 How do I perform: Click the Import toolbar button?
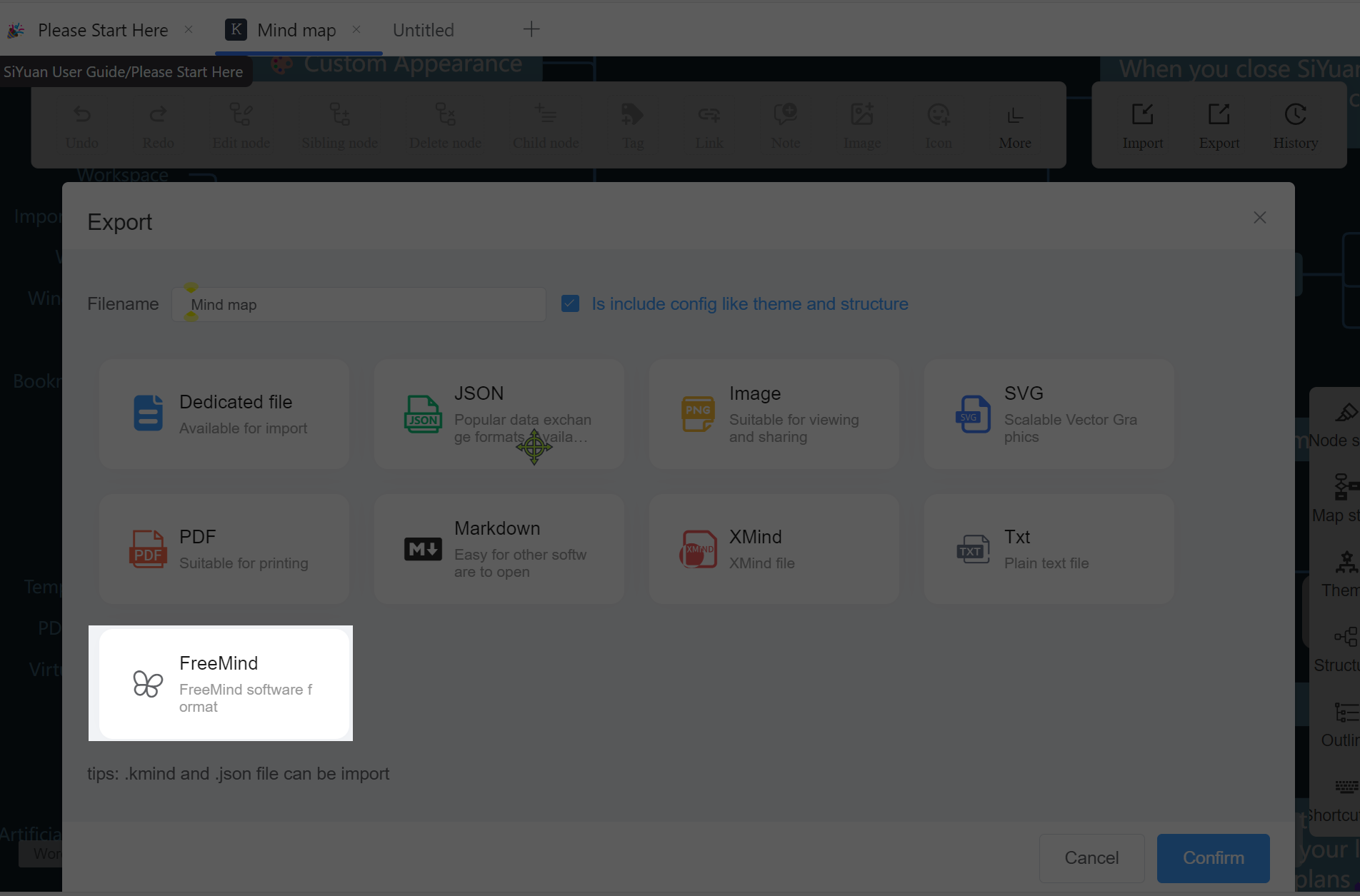pyautogui.click(x=1143, y=126)
